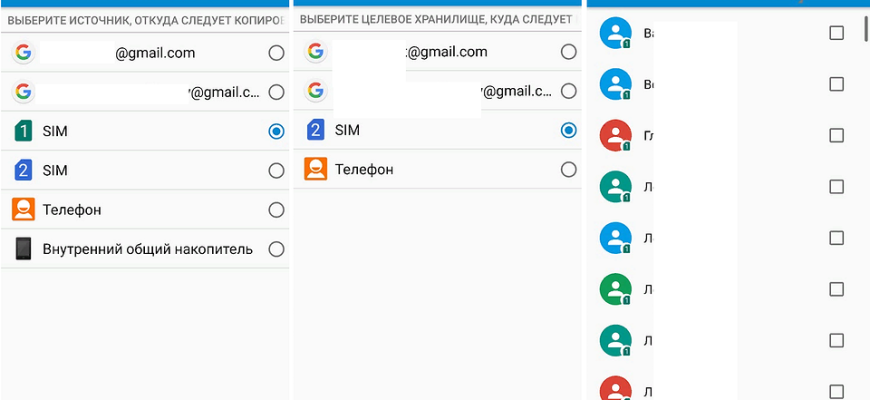Viewport: 870px width, 400px height.
Task: Select Телефон radio button in target list
Action: pos(568,169)
